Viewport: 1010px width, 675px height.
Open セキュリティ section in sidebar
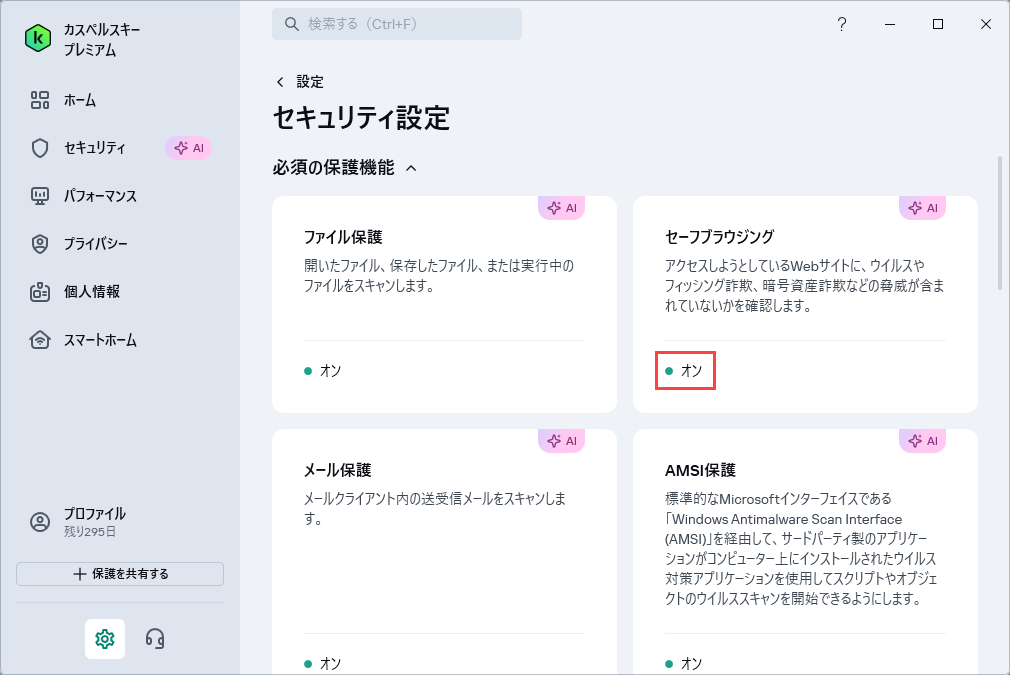point(94,148)
